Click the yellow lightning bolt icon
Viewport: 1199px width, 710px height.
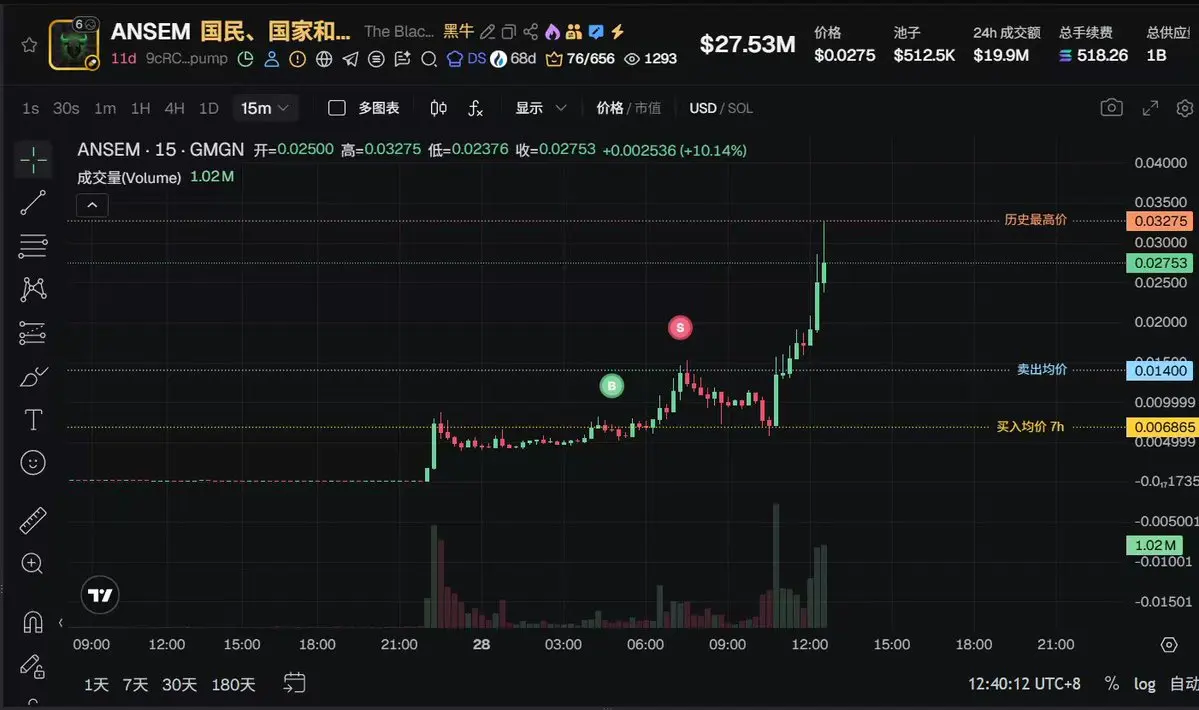pos(617,31)
